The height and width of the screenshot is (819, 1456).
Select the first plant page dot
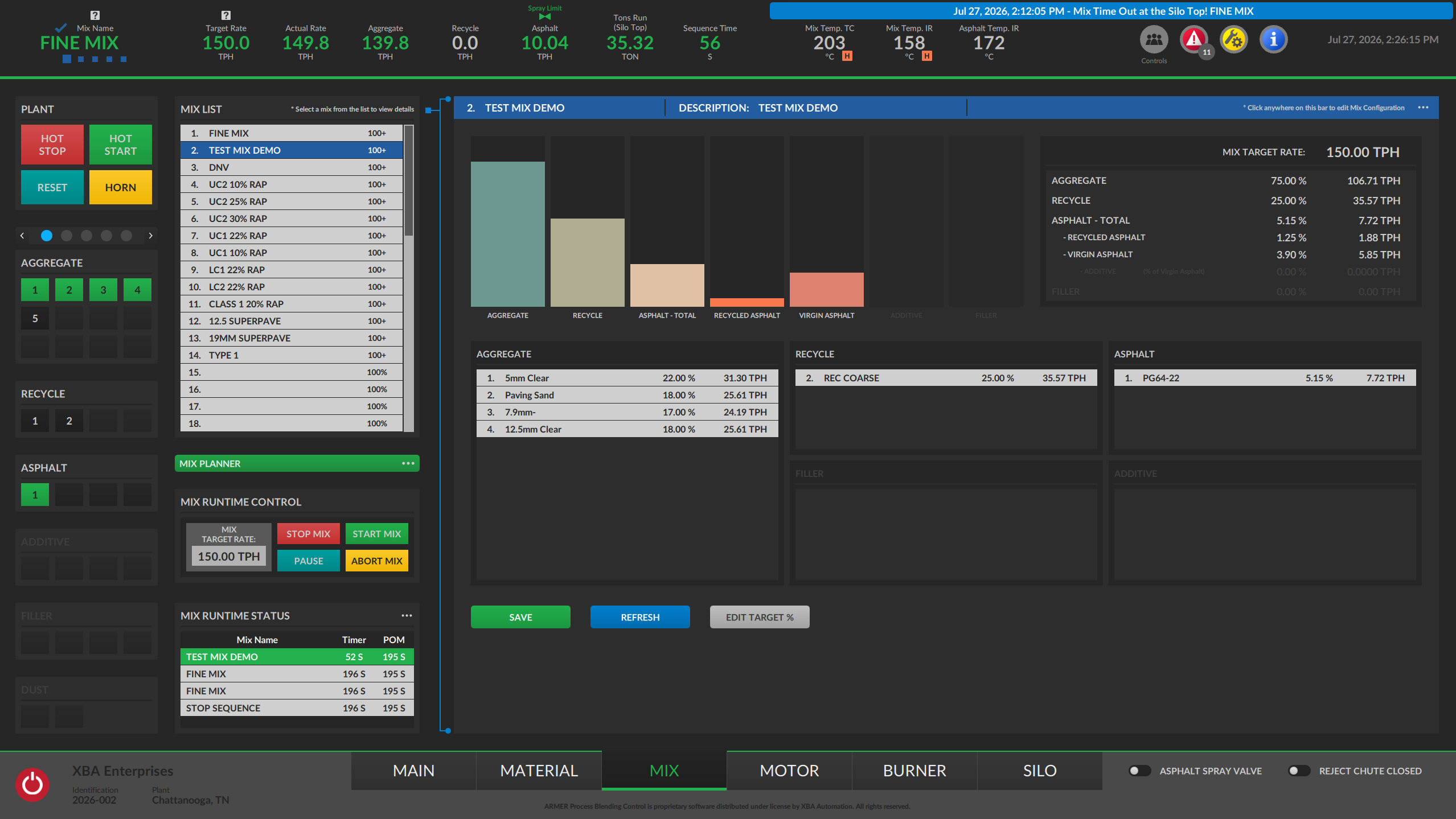(x=47, y=236)
